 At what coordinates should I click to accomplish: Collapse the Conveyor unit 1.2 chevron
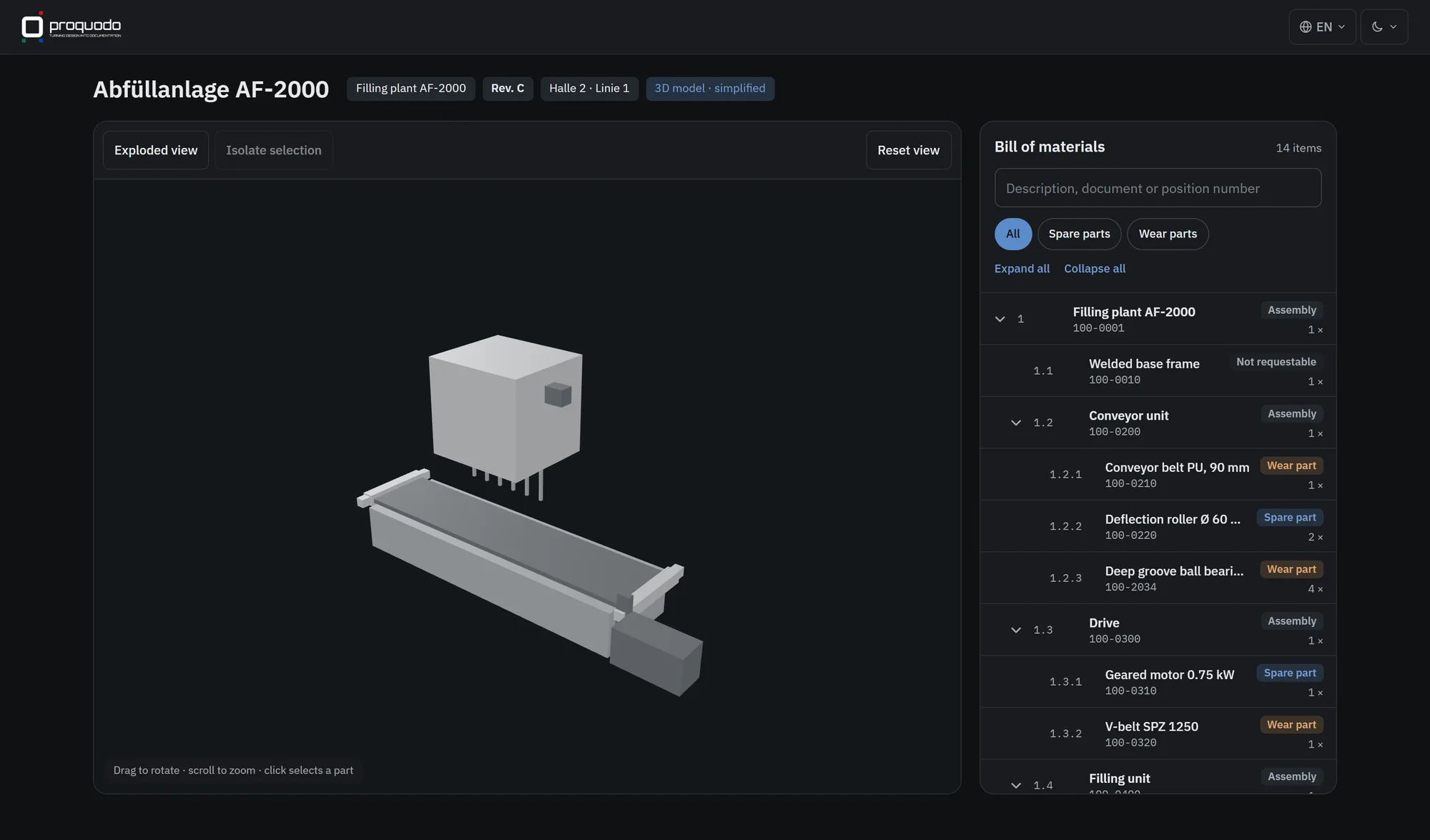1015,423
